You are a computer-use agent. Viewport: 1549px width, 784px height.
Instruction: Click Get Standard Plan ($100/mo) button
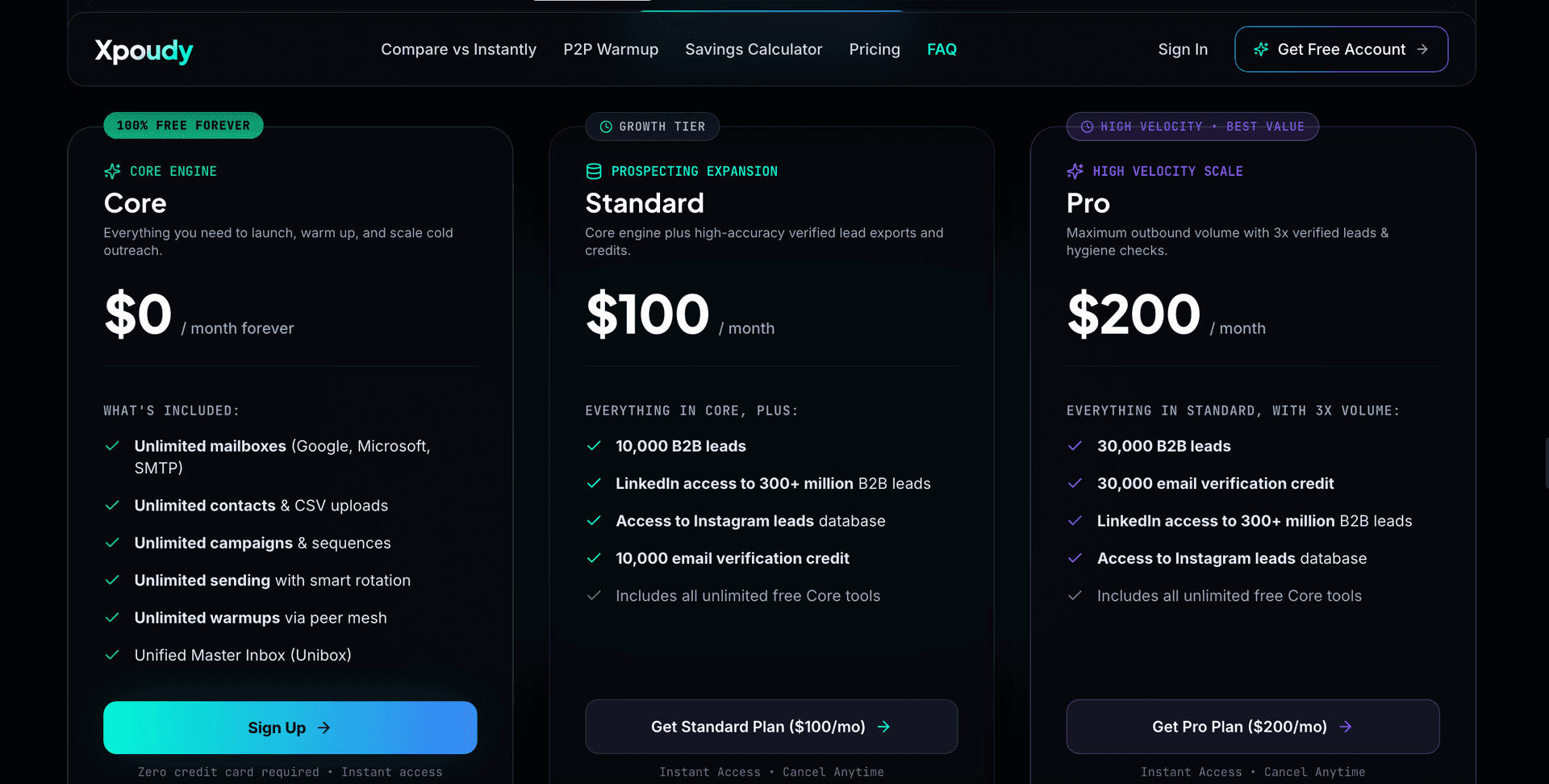coord(771,727)
